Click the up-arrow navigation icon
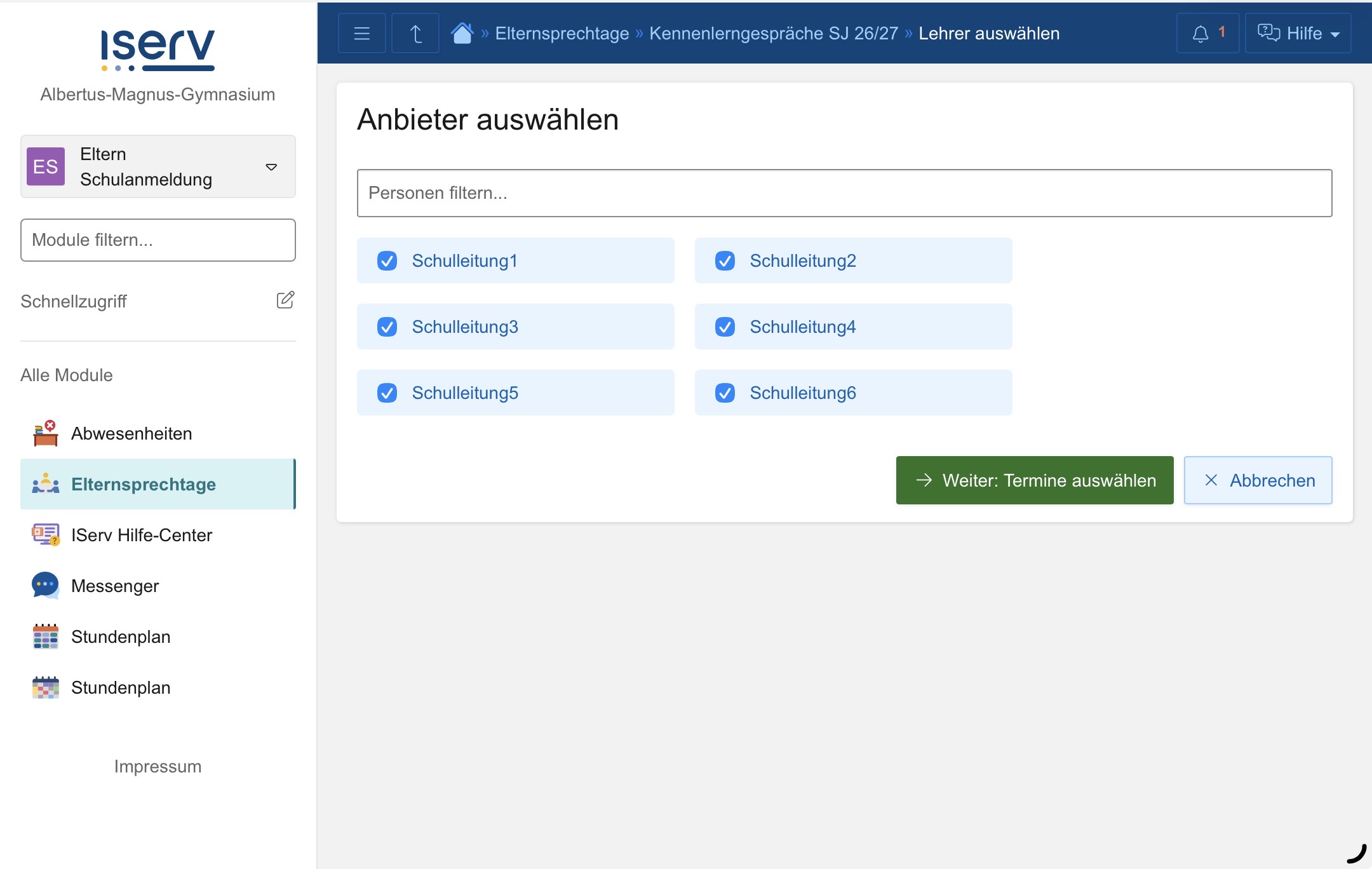 coord(415,34)
